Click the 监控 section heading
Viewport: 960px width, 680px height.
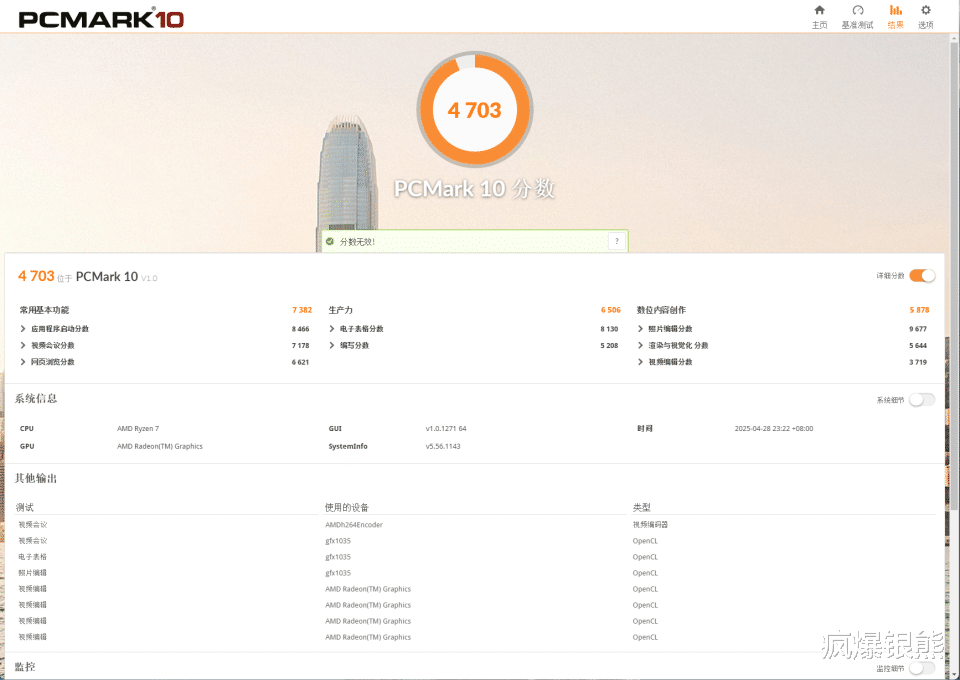click(x=25, y=667)
